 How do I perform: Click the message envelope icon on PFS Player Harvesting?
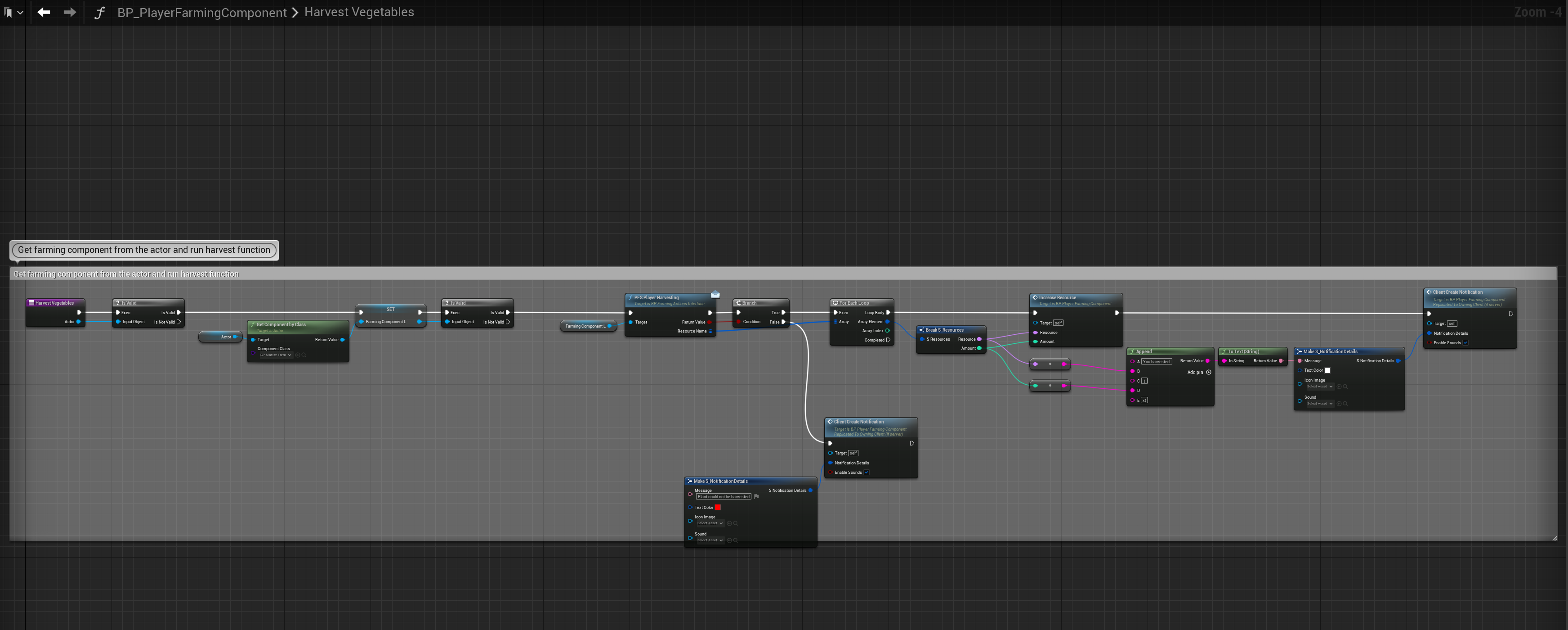715,294
